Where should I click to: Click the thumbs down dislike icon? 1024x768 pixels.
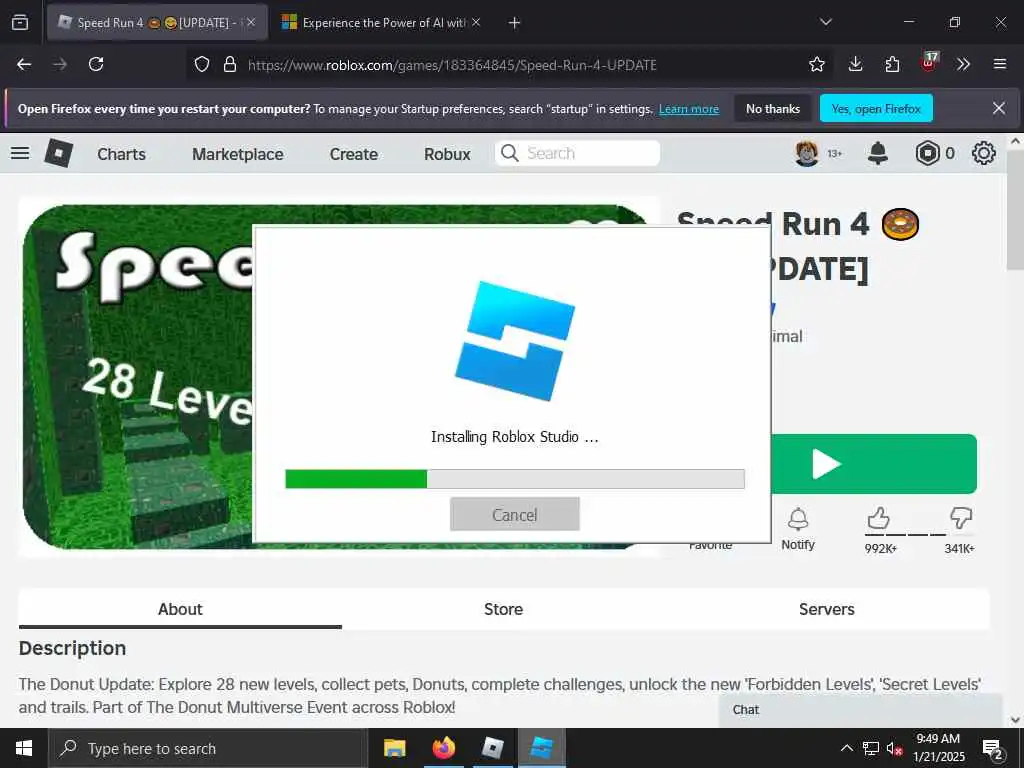(961, 519)
